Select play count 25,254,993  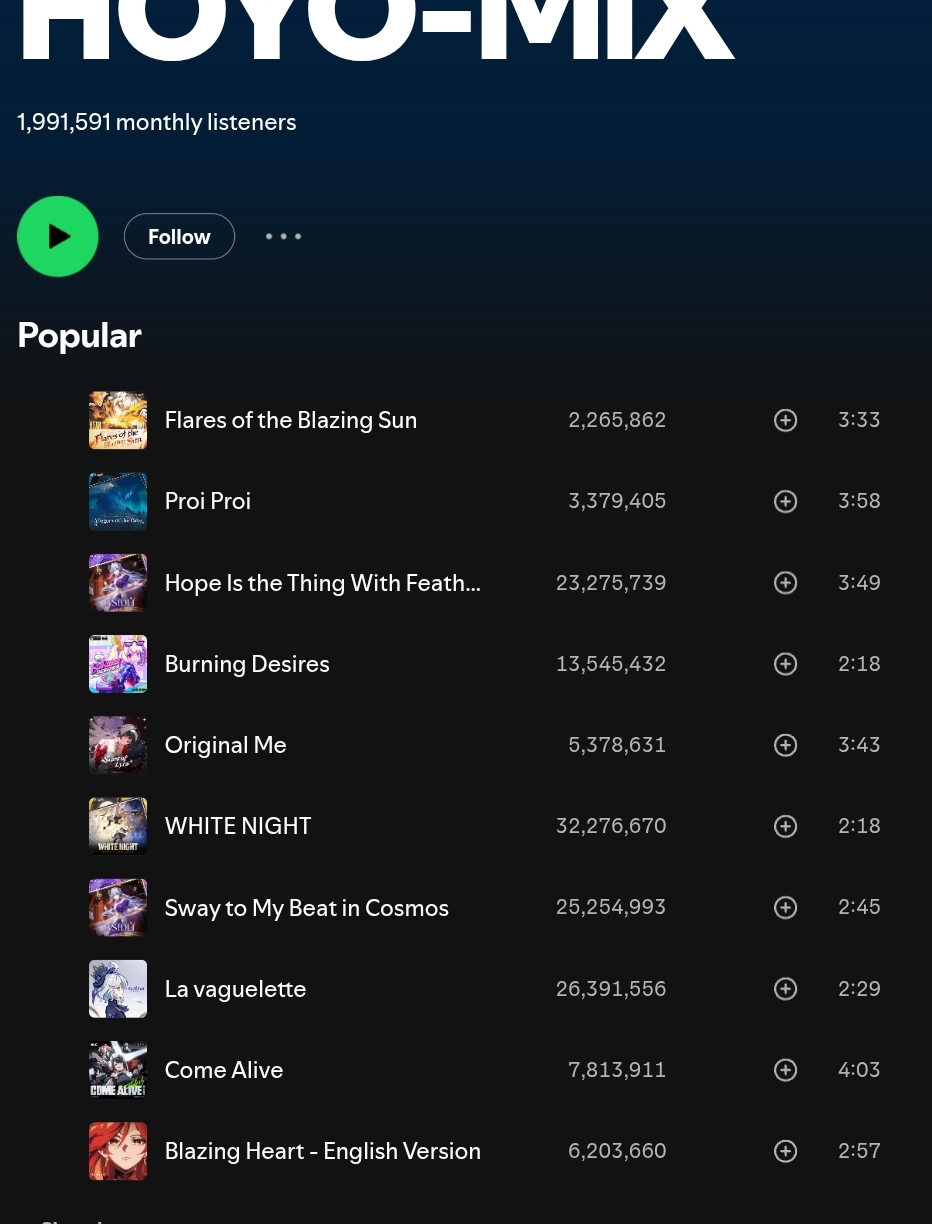pyautogui.click(x=611, y=907)
